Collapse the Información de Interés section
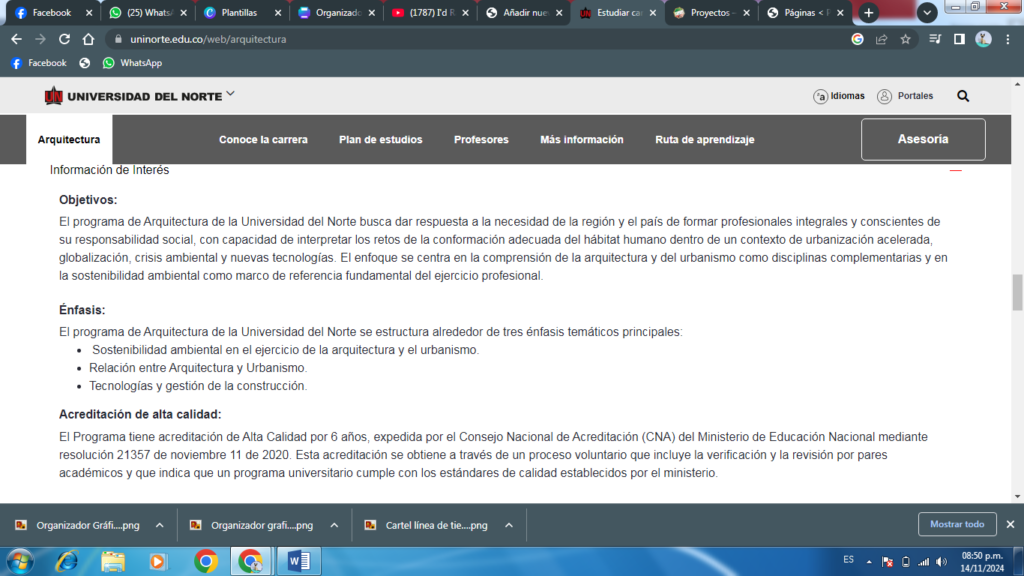This screenshot has height=576, width=1024. (956, 170)
